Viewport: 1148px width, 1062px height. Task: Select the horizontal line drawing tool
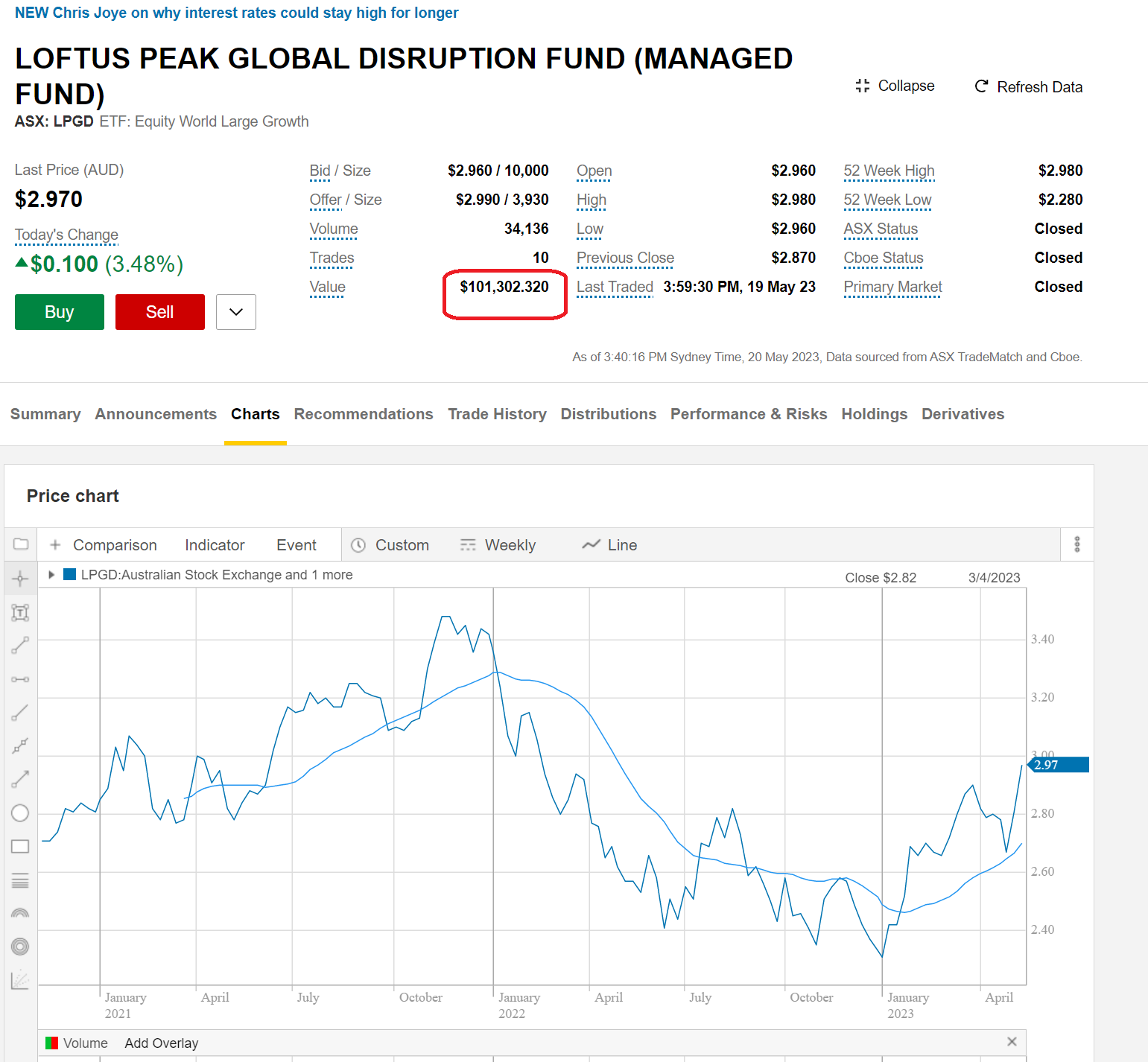[20, 679]
